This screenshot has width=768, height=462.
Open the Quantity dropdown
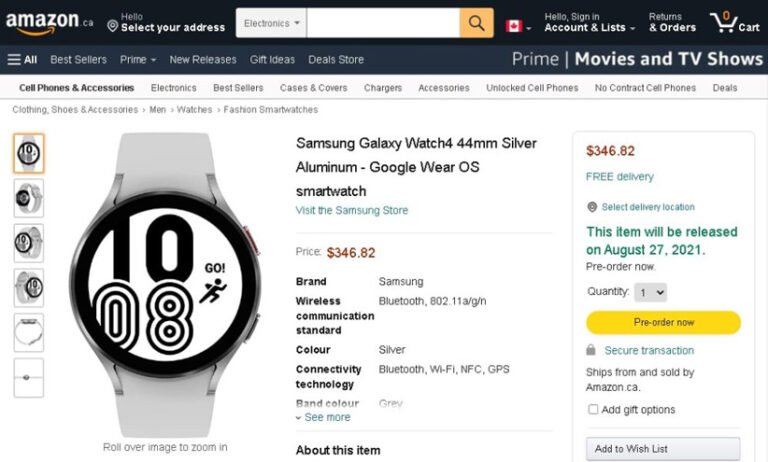(x=651, y=292)
